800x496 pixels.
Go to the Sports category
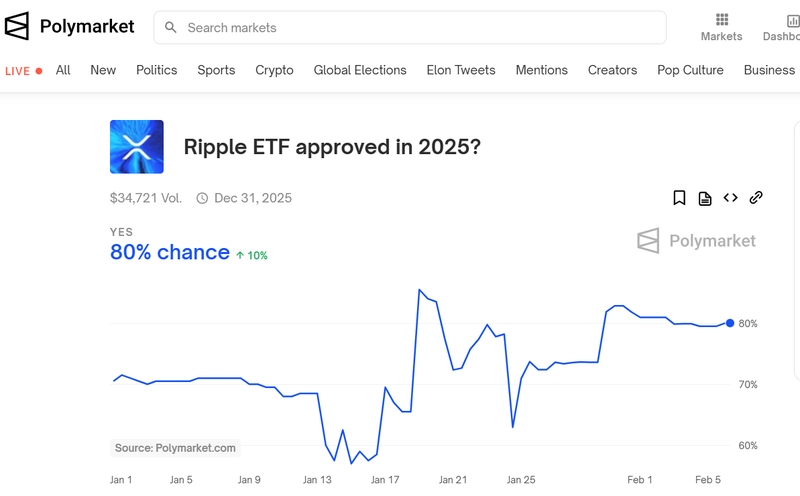pyautogui.click(x=216, y=70)
